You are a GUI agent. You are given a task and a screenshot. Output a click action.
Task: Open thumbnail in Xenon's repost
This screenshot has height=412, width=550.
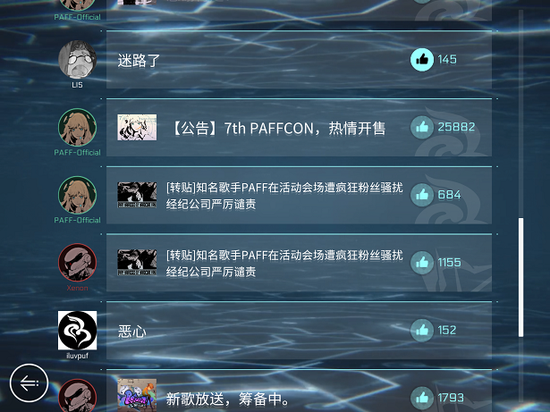pos(137,263)
